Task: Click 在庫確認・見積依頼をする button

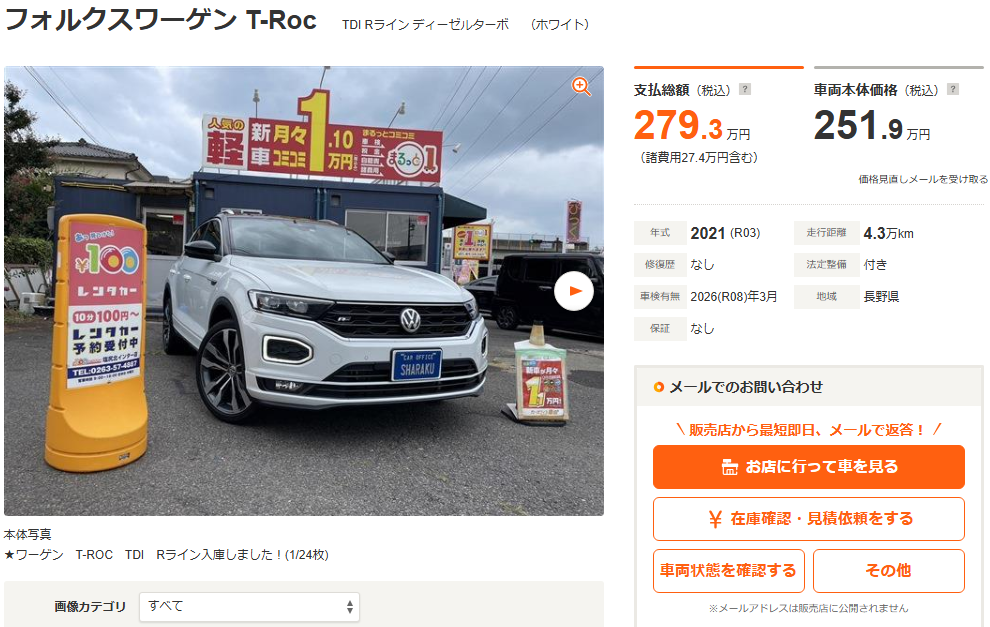Action: (809, 519)
